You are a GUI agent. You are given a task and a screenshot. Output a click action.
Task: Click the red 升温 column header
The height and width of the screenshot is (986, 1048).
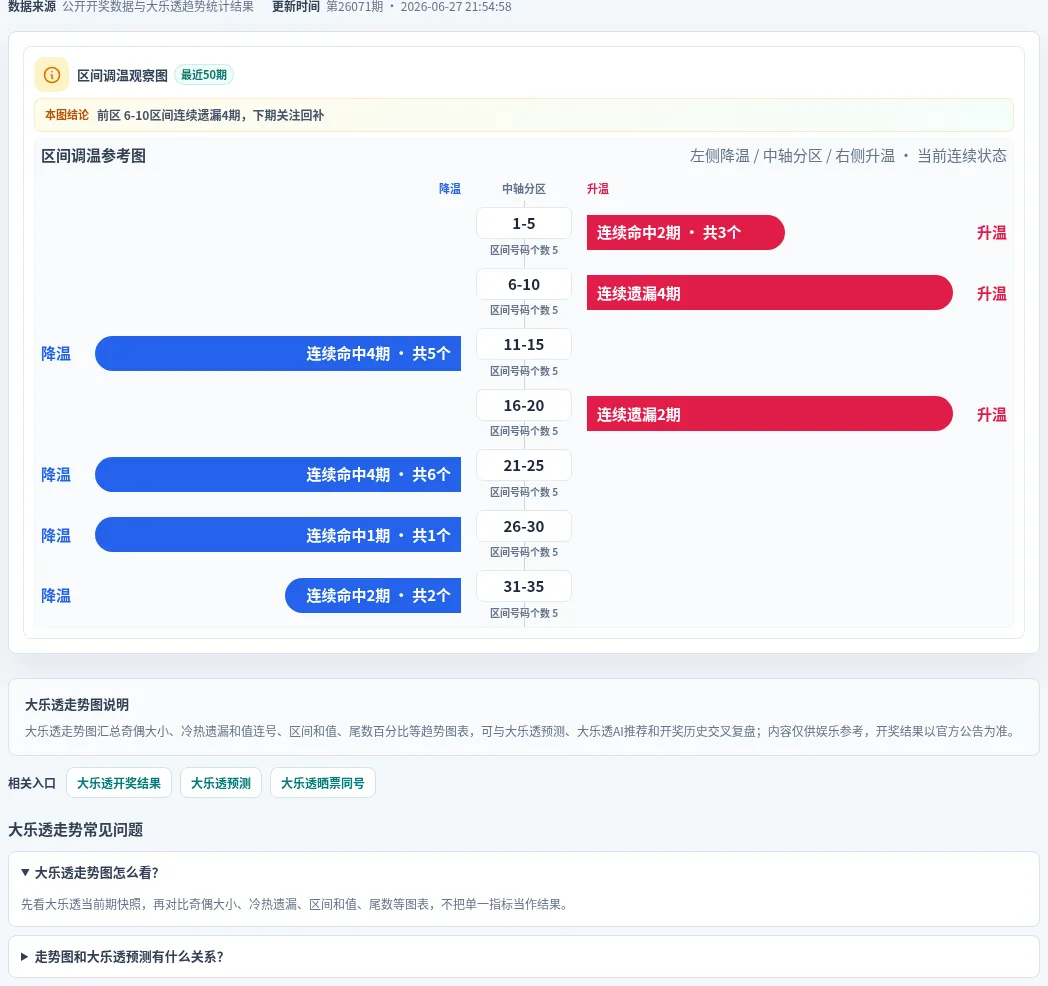[x=598, y=189]
